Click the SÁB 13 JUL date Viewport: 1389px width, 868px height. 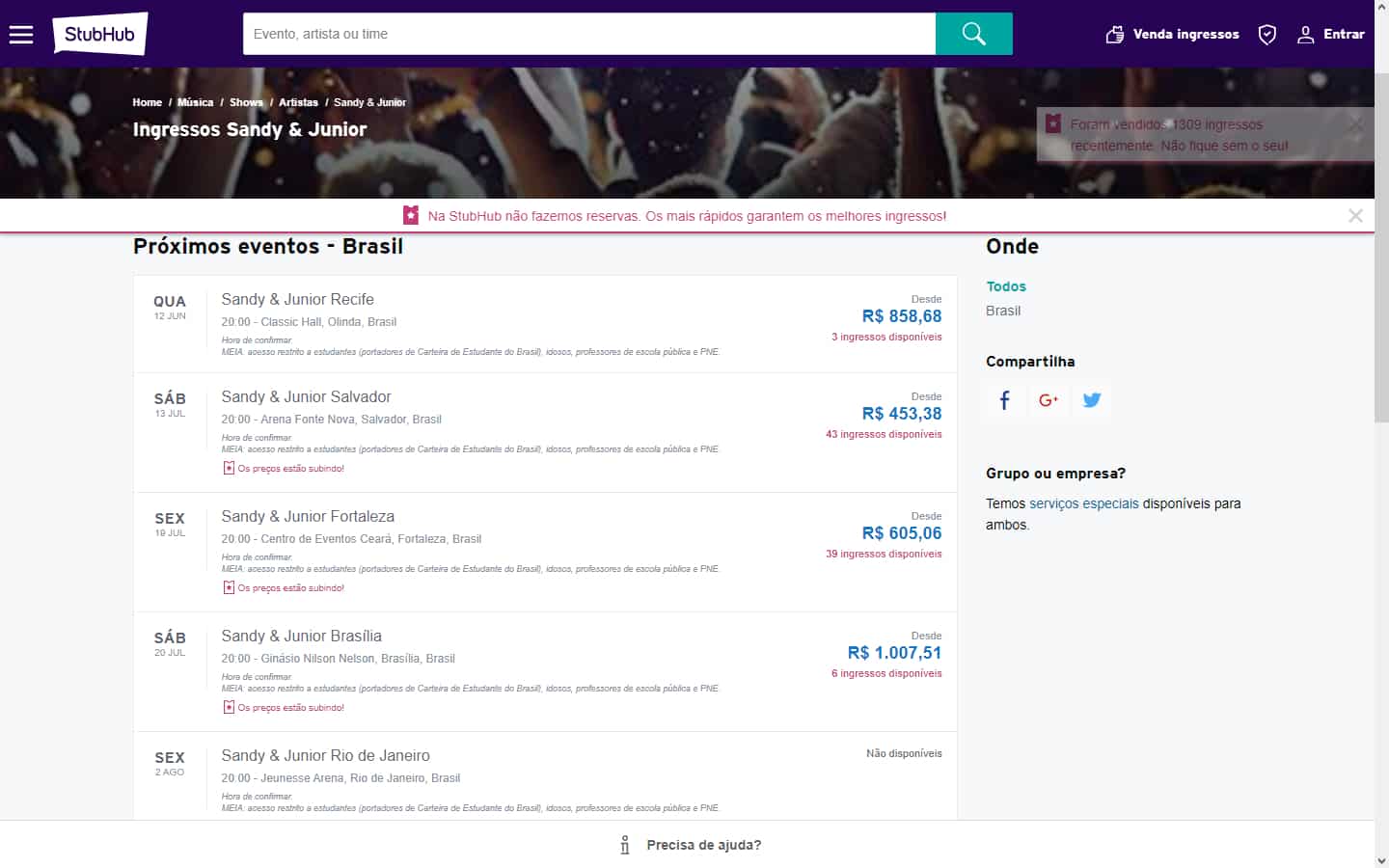tap(170, 405)
